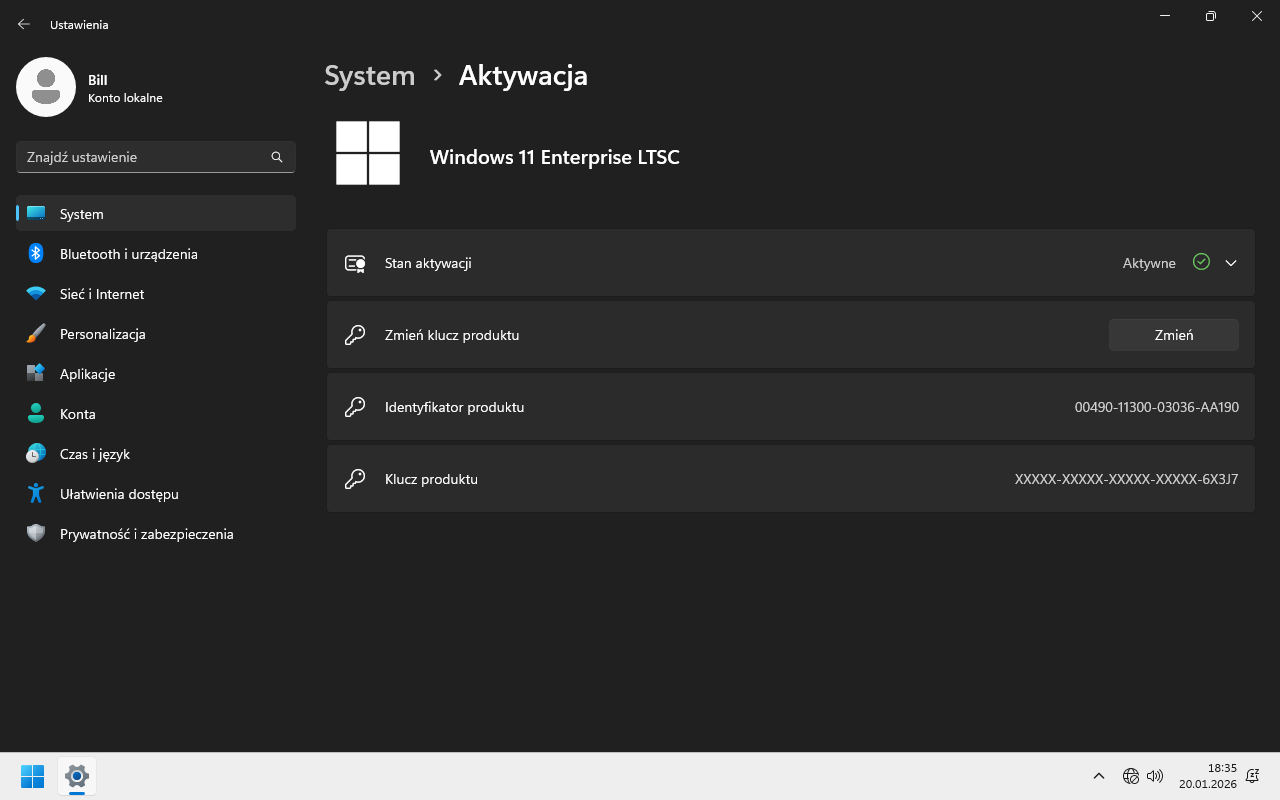Click the Konta person icon
The width and height of the screenshot is (1280, 800).
point(36,414)
